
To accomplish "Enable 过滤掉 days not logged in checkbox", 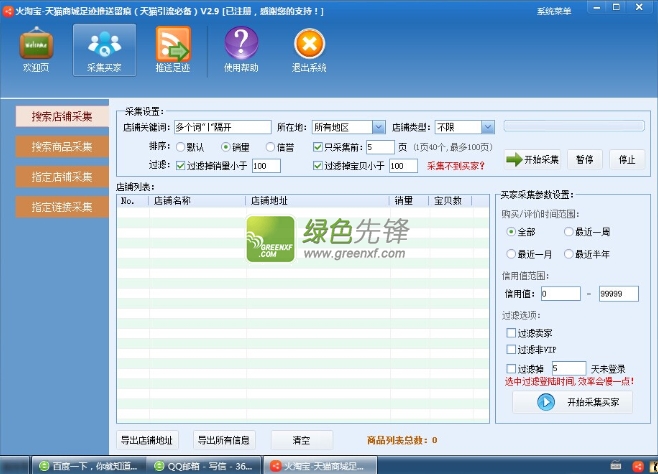I will 511,369.
